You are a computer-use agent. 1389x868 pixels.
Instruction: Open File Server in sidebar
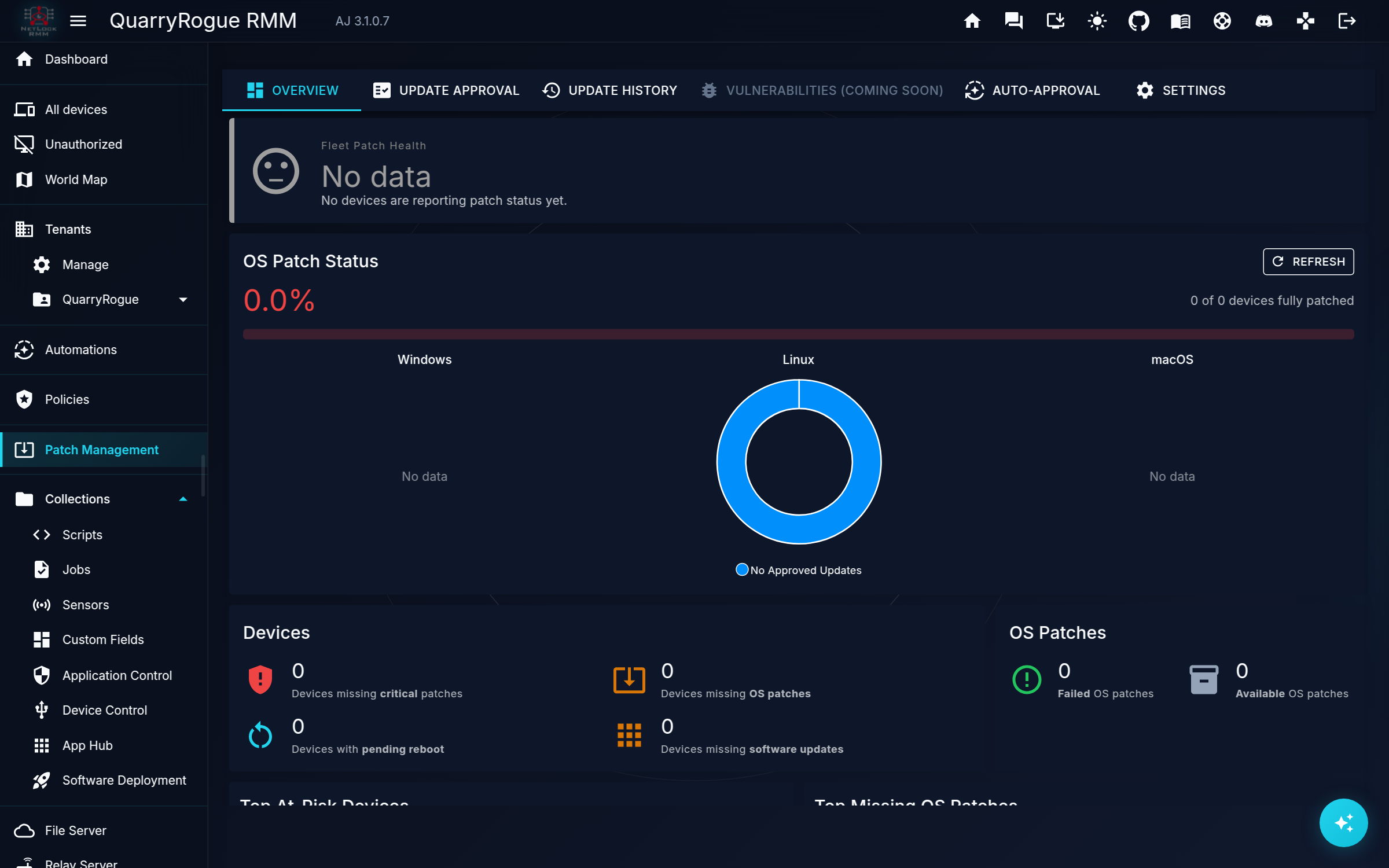[x=104, y=830]
